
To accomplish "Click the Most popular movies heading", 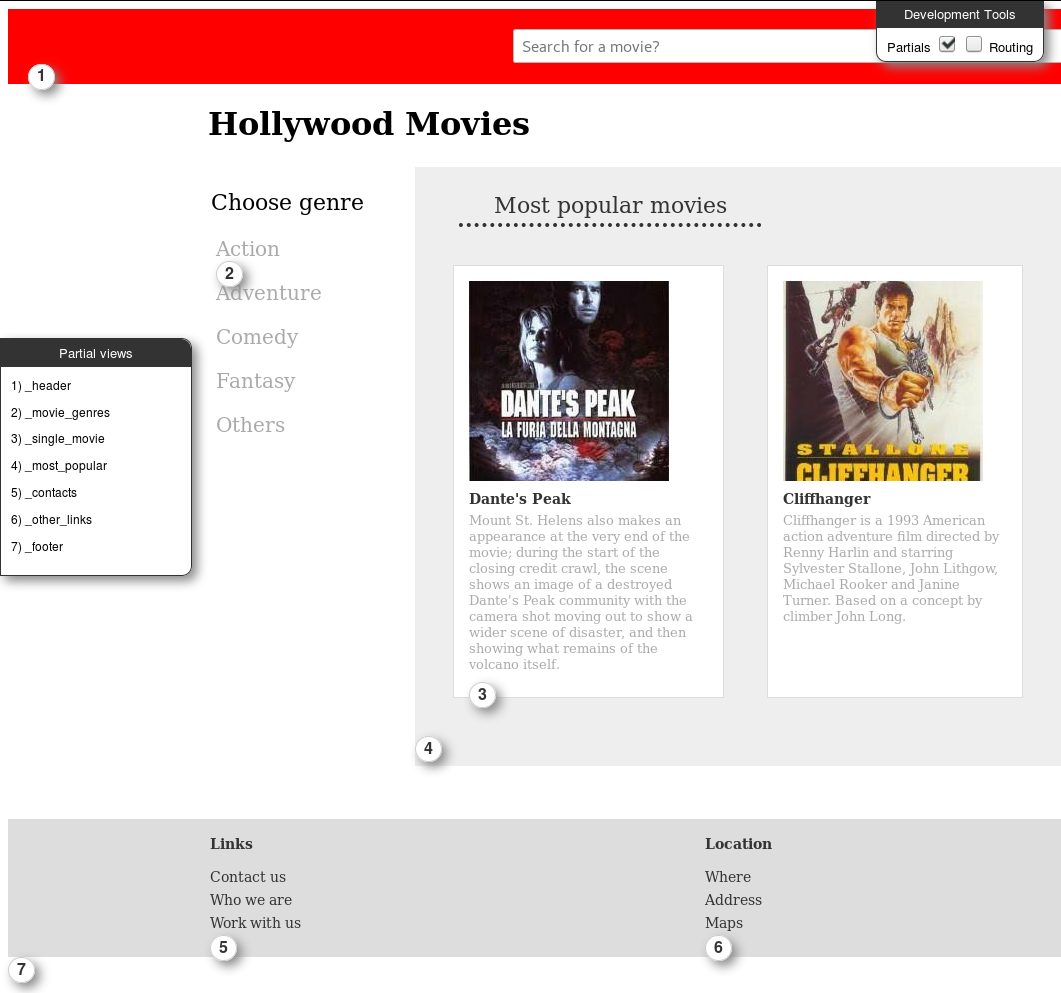I will coord(610,205).
